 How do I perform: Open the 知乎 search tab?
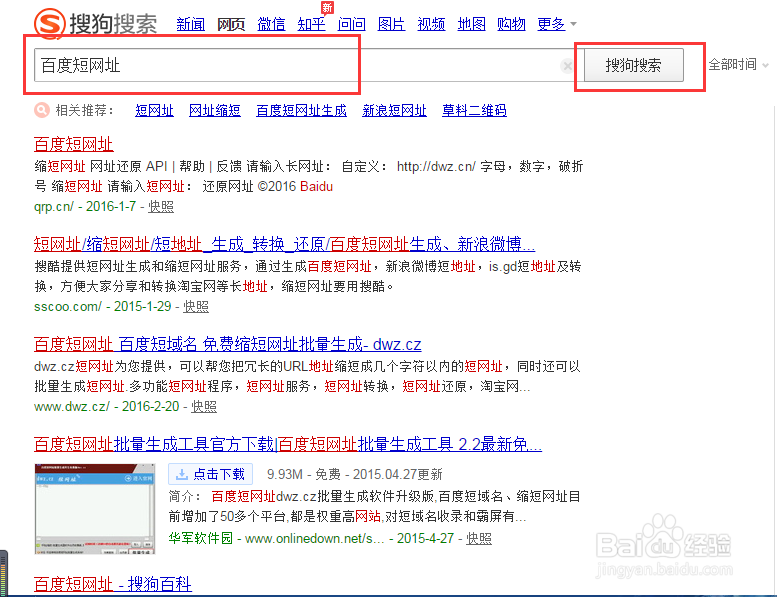(311, 24)
